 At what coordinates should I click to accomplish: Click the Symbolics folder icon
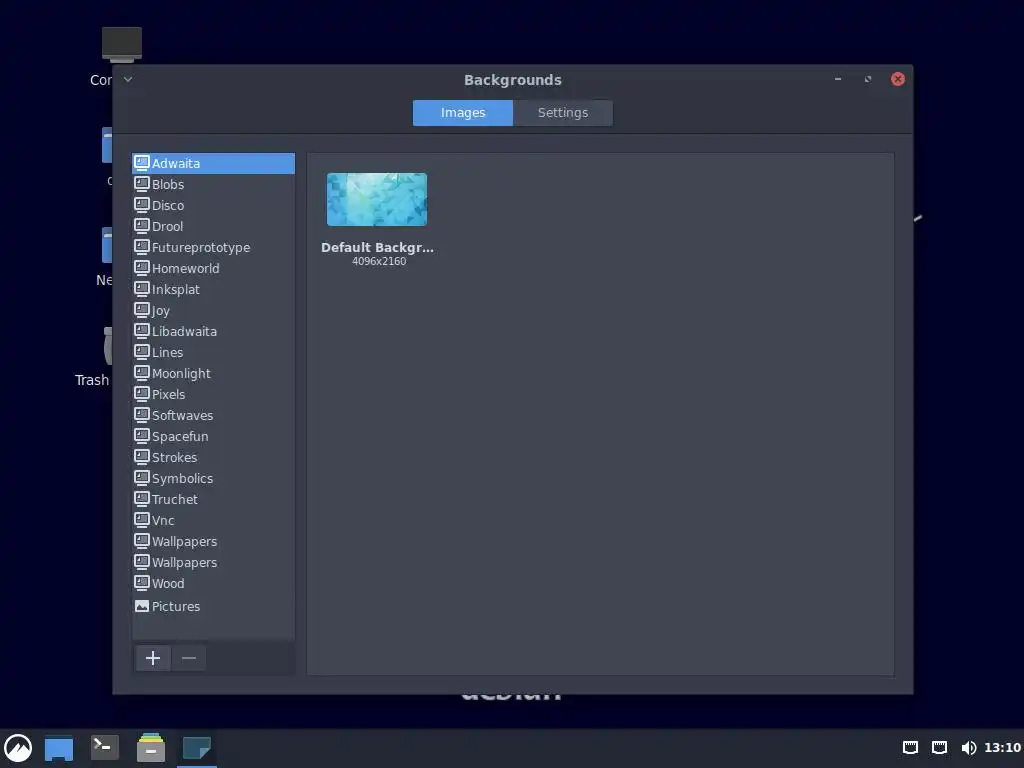[142, 477]
